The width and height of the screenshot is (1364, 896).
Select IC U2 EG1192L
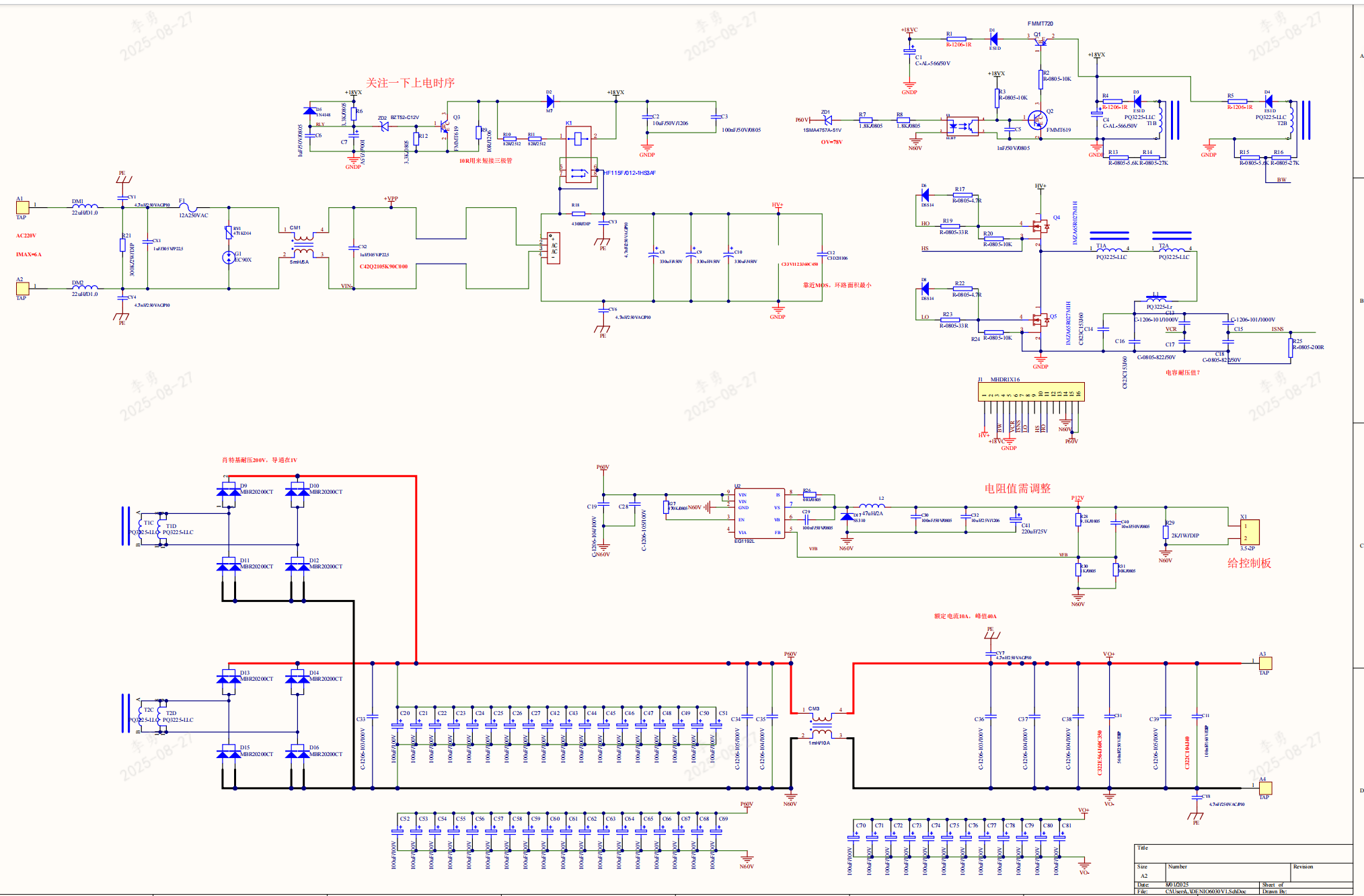759,513
